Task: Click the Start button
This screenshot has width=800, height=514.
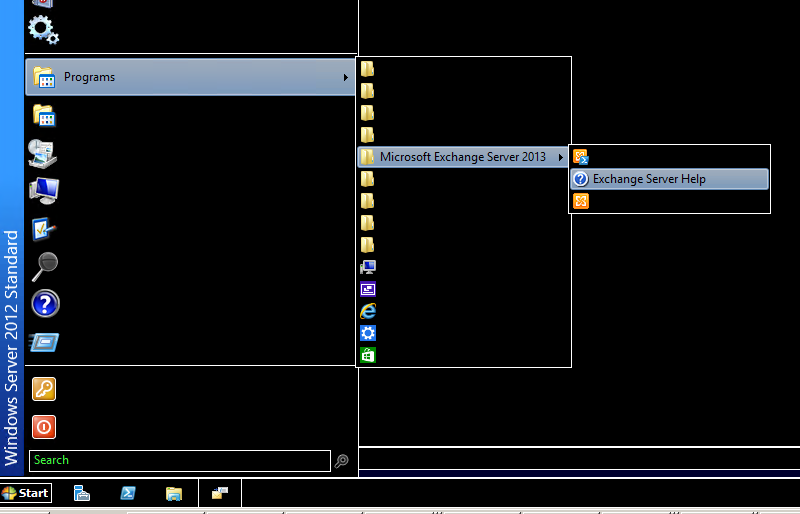Action: tap(26, 493)
